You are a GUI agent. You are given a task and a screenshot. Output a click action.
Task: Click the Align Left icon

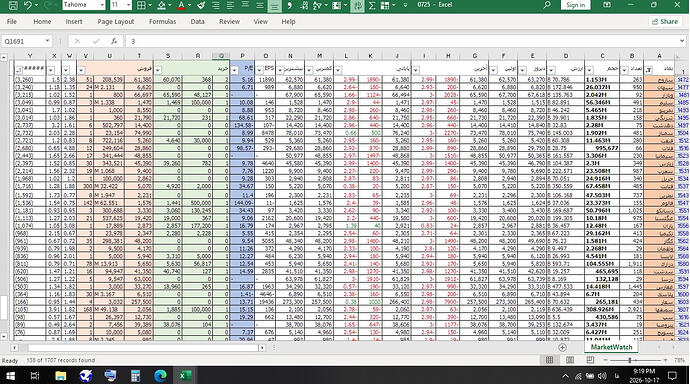tap(230, 5)
